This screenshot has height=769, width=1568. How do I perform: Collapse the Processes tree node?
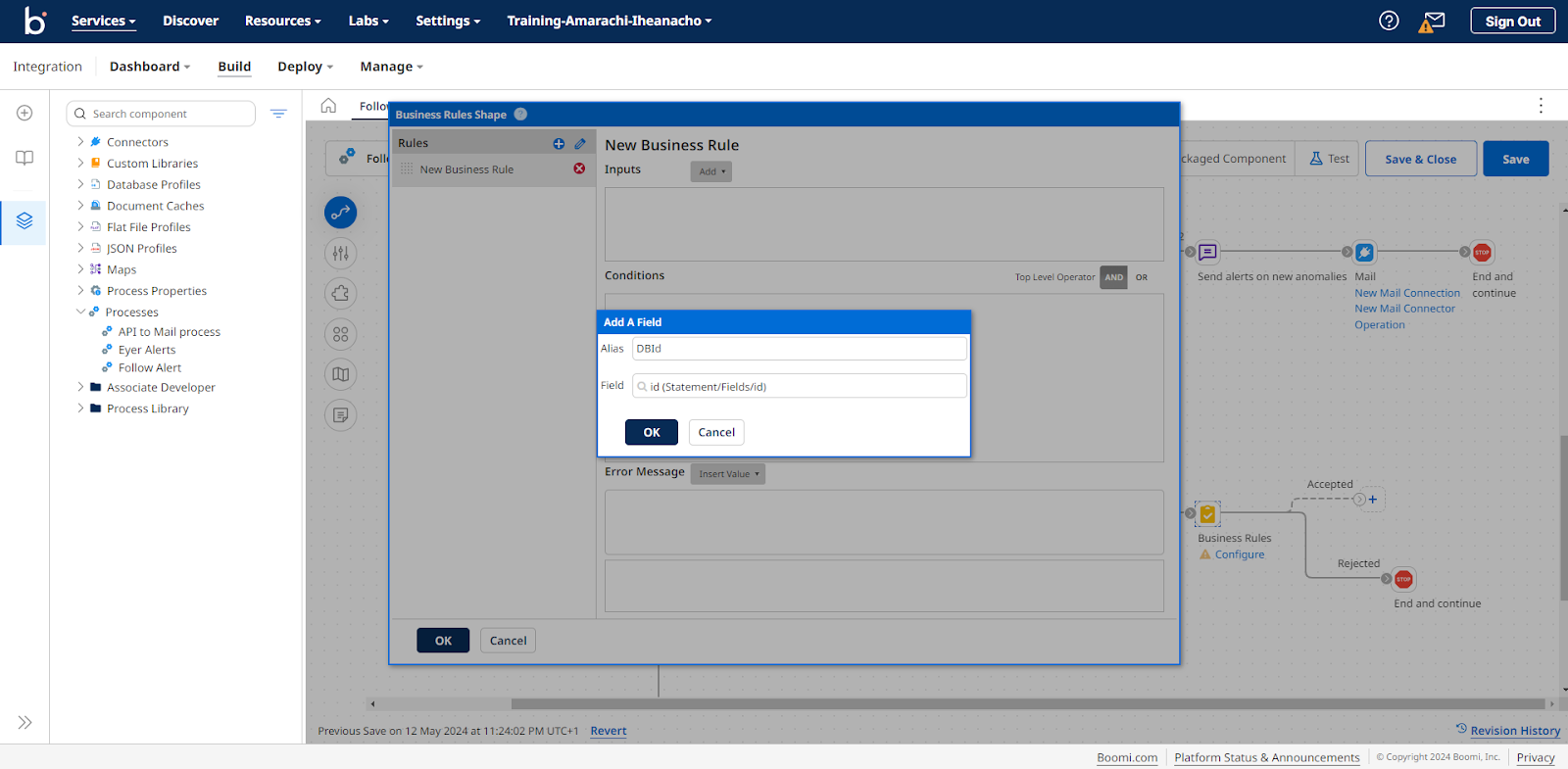click(80, 312)
